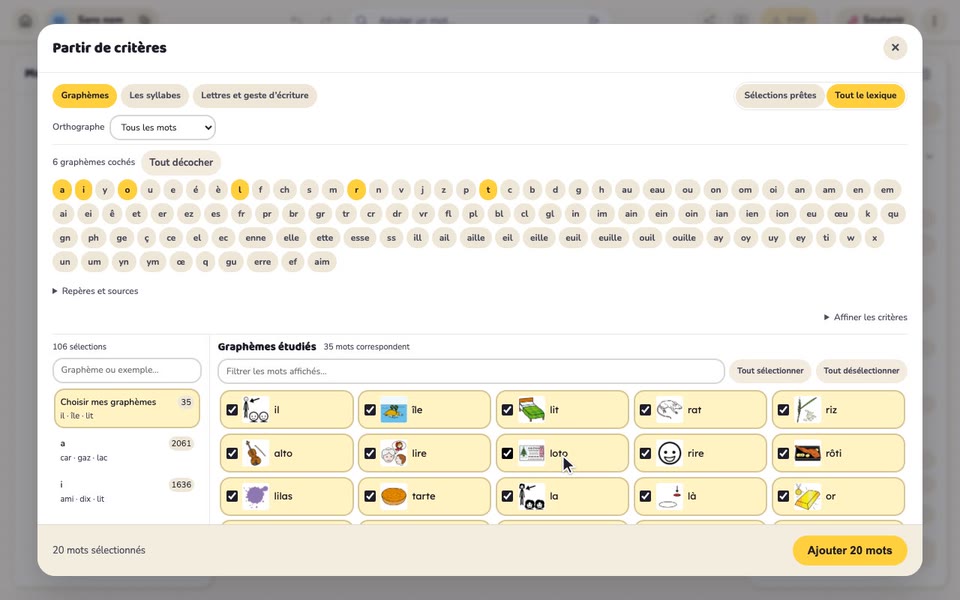Image resolution: width=960 pixels, height=600 pixels.
Task: Expand Repères et sources
Action: [x=96, y=291]
